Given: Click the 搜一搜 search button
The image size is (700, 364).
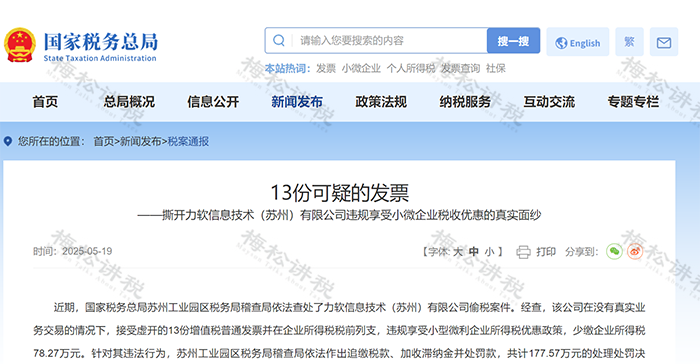Looking at the screenshot, I should click(513, 41).
